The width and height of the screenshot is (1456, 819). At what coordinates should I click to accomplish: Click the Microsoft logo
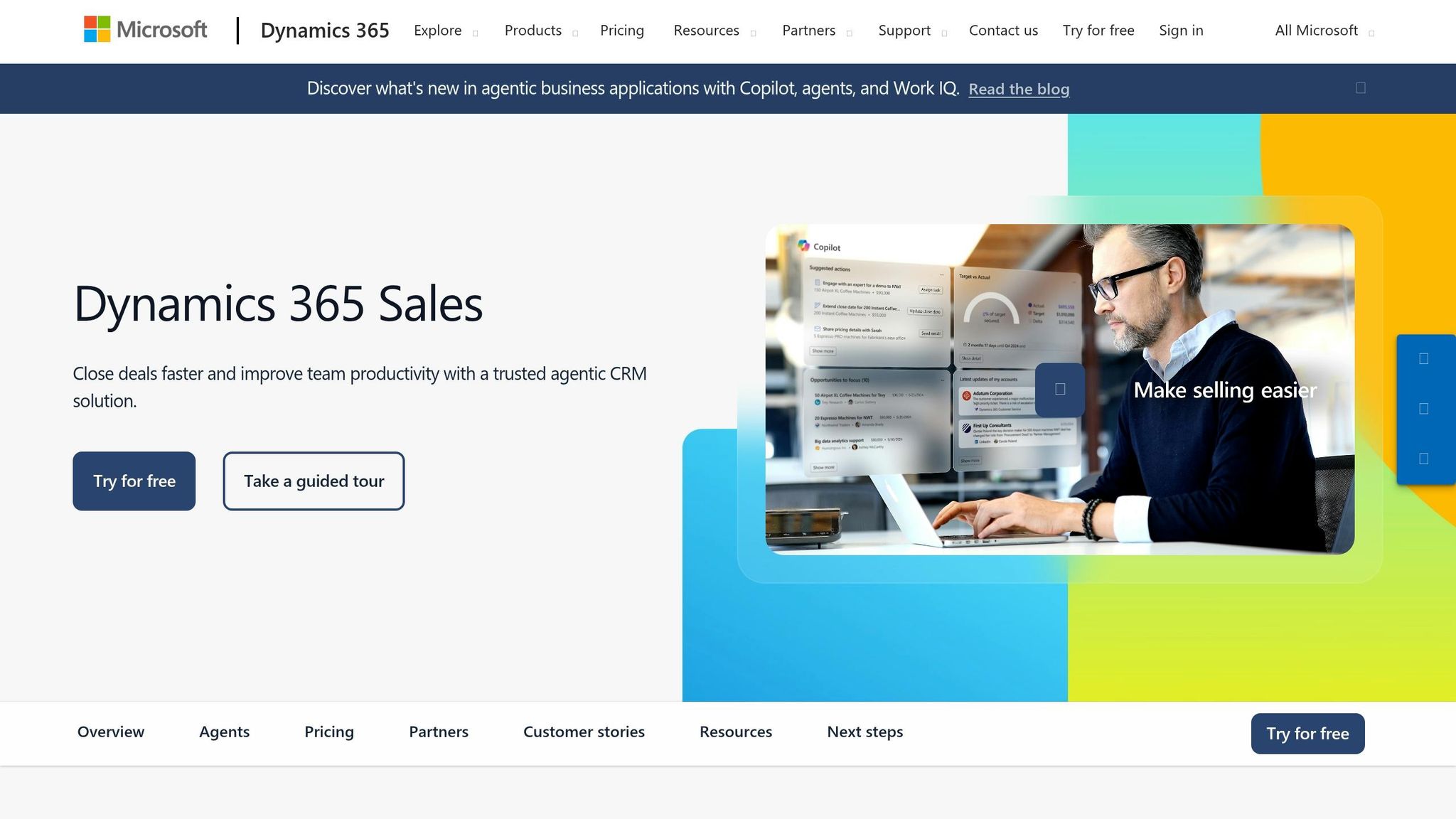point(144,30)
